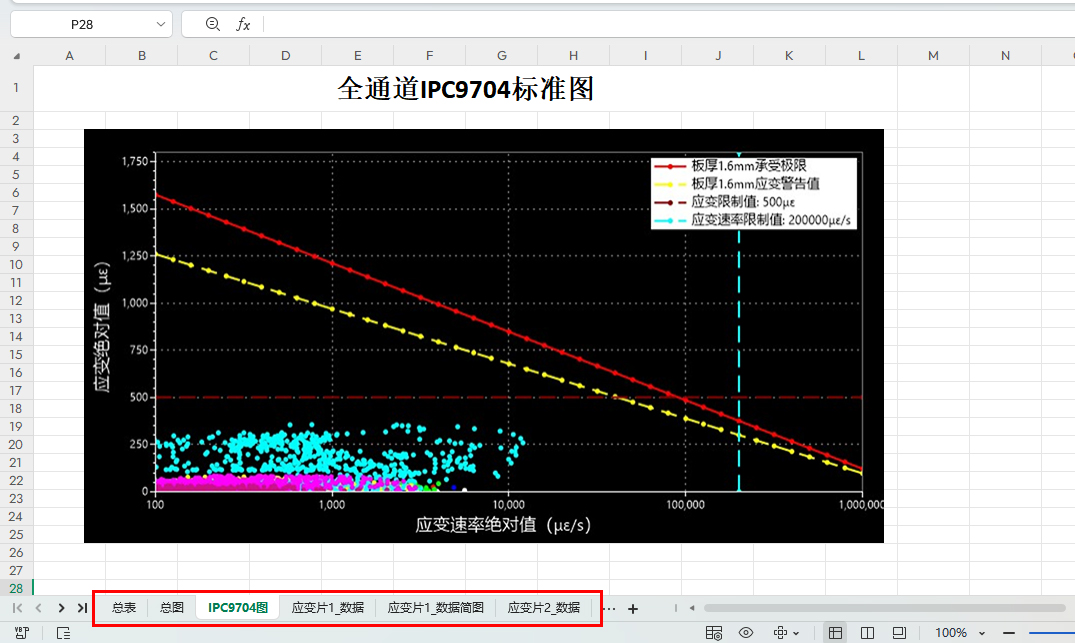The height and width of the screenshot is (643, 1075).
Task: Switch to the 总表 sheet tab
Action: point(122,607)
